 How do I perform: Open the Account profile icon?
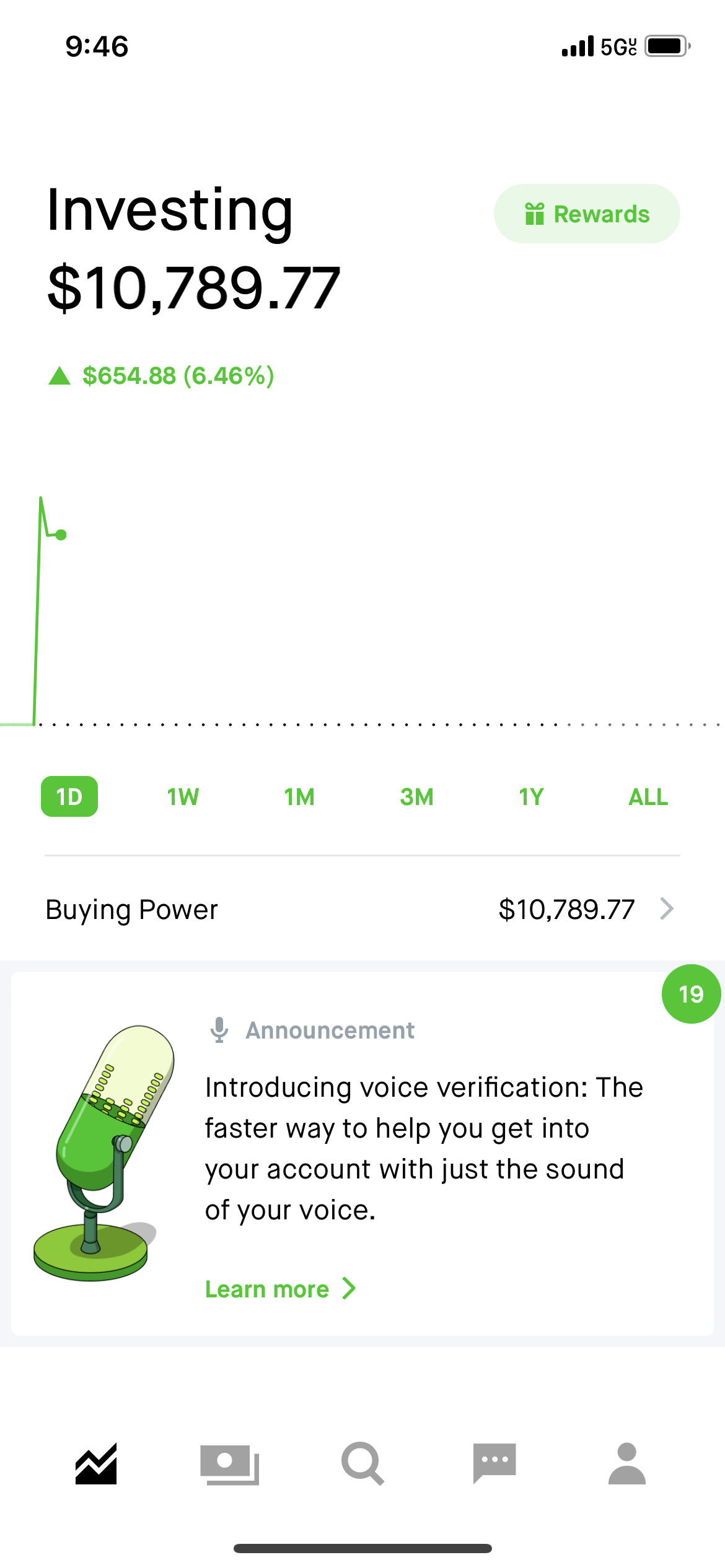tap(627, 1463)
